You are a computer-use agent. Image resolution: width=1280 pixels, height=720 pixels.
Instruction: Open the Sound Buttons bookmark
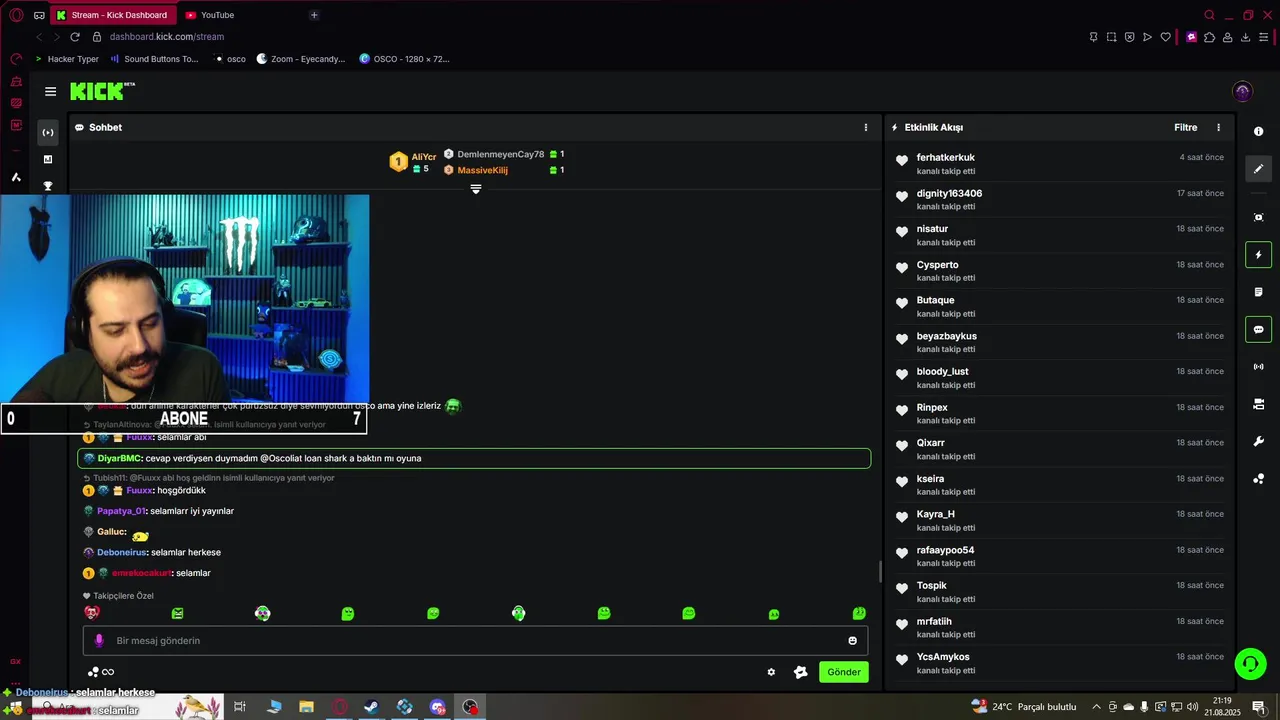(154, 59)
